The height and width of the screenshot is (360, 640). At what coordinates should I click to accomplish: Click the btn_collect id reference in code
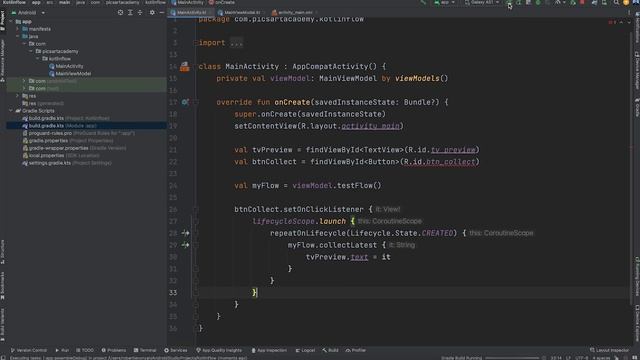point(451,162)
